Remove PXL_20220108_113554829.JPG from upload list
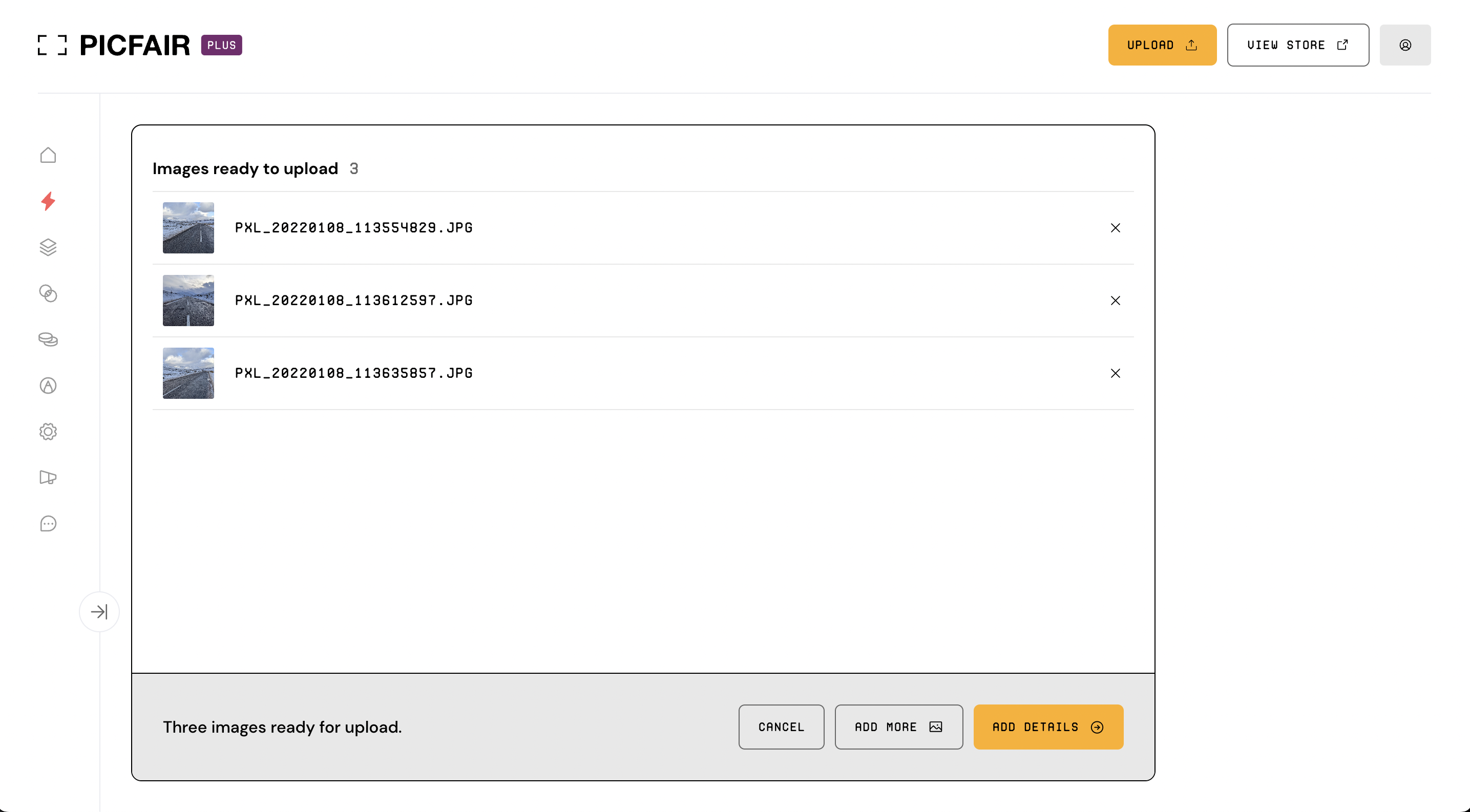Screen dimensions: 1470x812 (1115, 227)
